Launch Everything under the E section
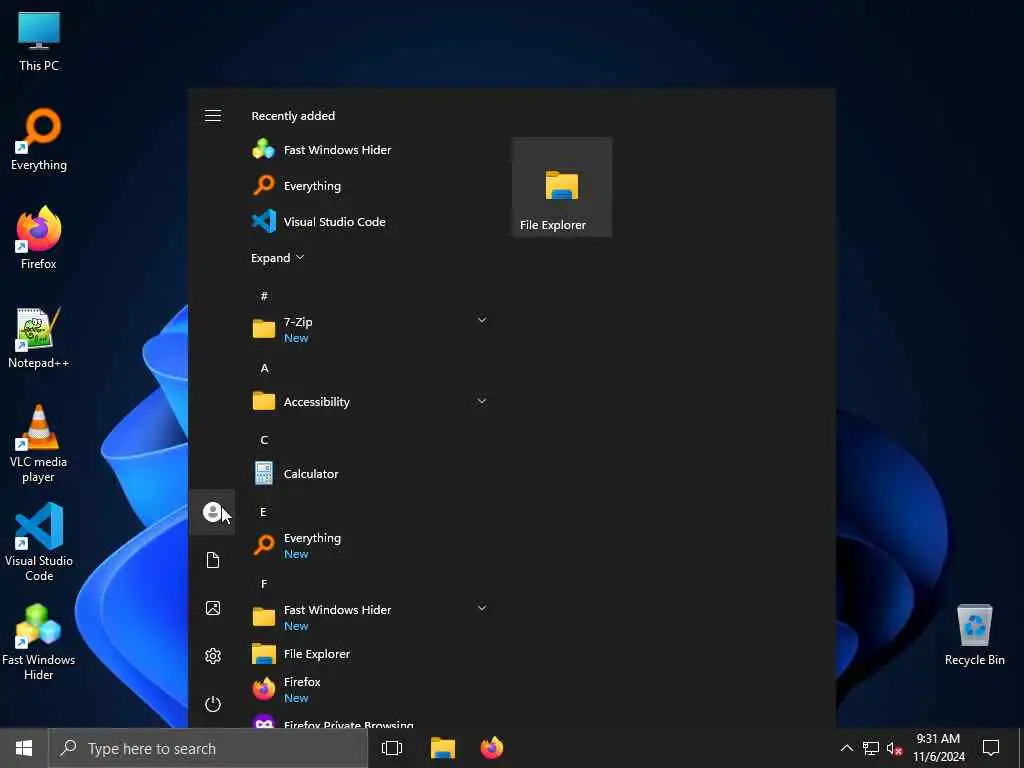Screen dimensions: 1024x768 click(370, 545)
